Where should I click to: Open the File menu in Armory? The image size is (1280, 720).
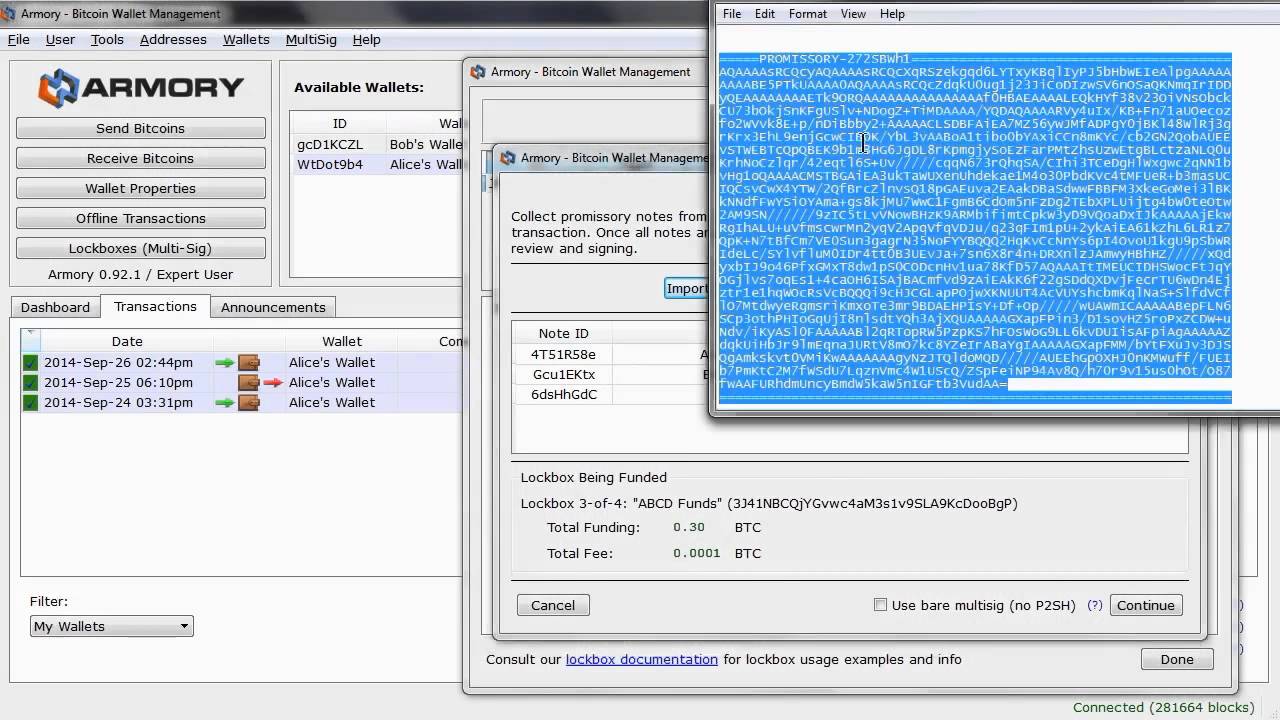pyautogui.click(x=18, y=40)
